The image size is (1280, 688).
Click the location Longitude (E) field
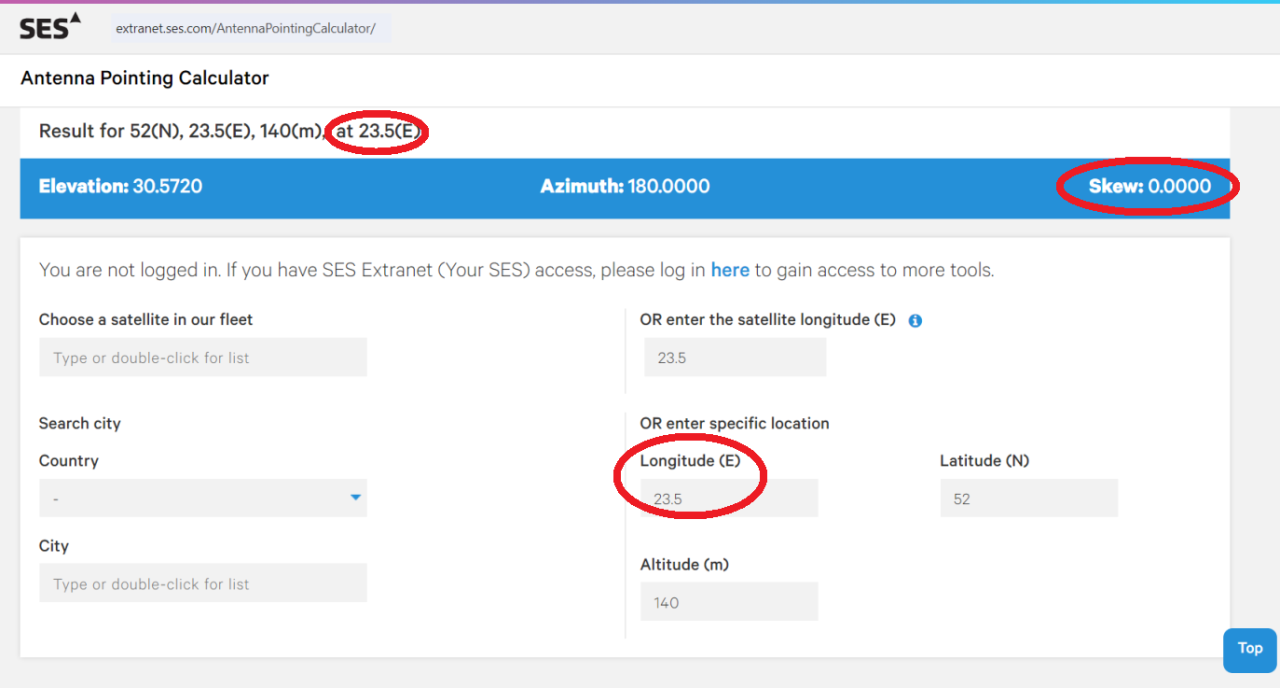pyautogui.click(x=729, y=499)
